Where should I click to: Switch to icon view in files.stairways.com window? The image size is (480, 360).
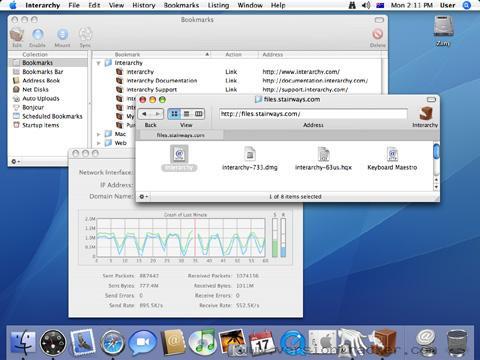[174, 114]
